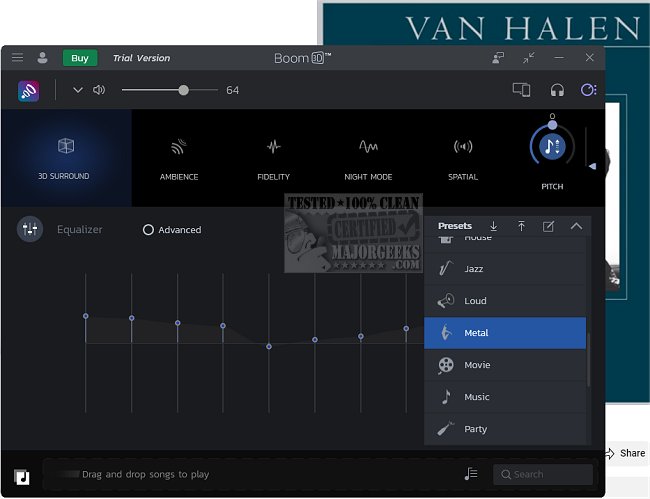Open the quick controls chat-person icon
650x499 pixels.
click(498, 58)
